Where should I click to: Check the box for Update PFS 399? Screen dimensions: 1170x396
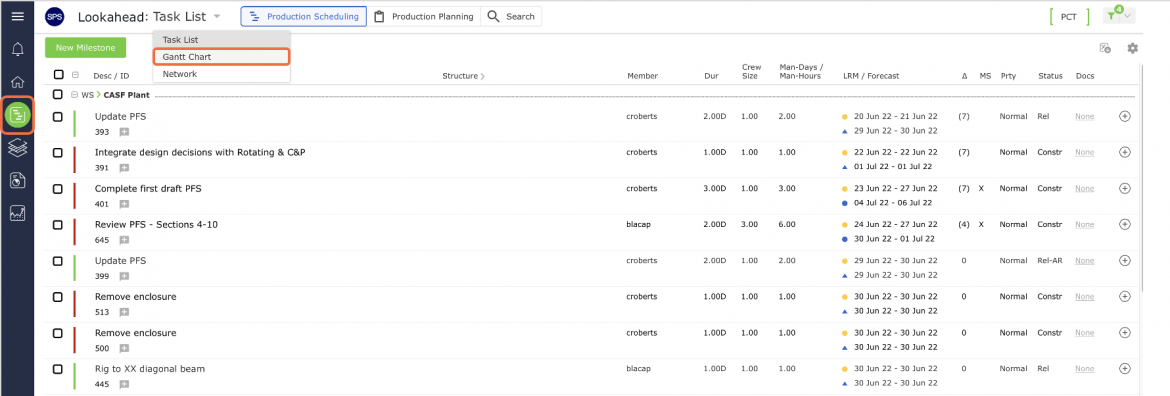57,260
